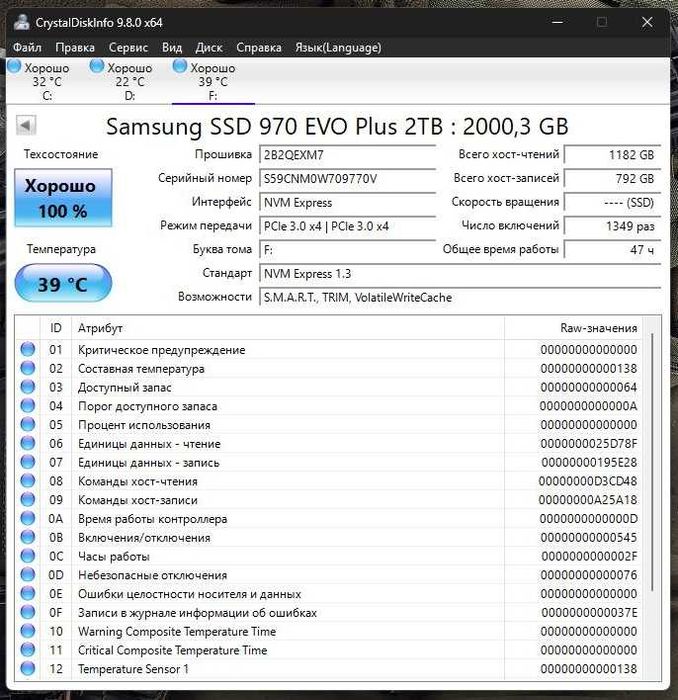Click status orb of Порог доступного запаса row
The width and height of the screenshot is (678, 700).
coord(28,405)
